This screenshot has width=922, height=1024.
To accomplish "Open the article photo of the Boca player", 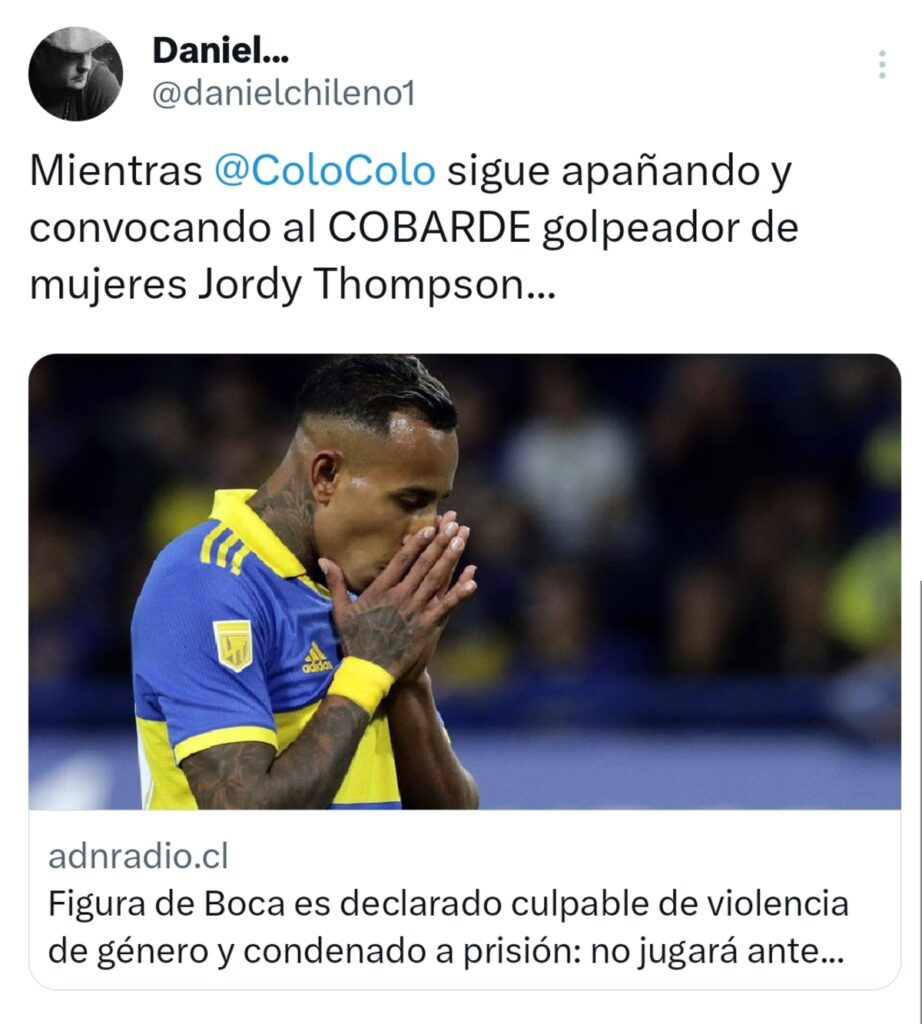I will click(464, 582).
